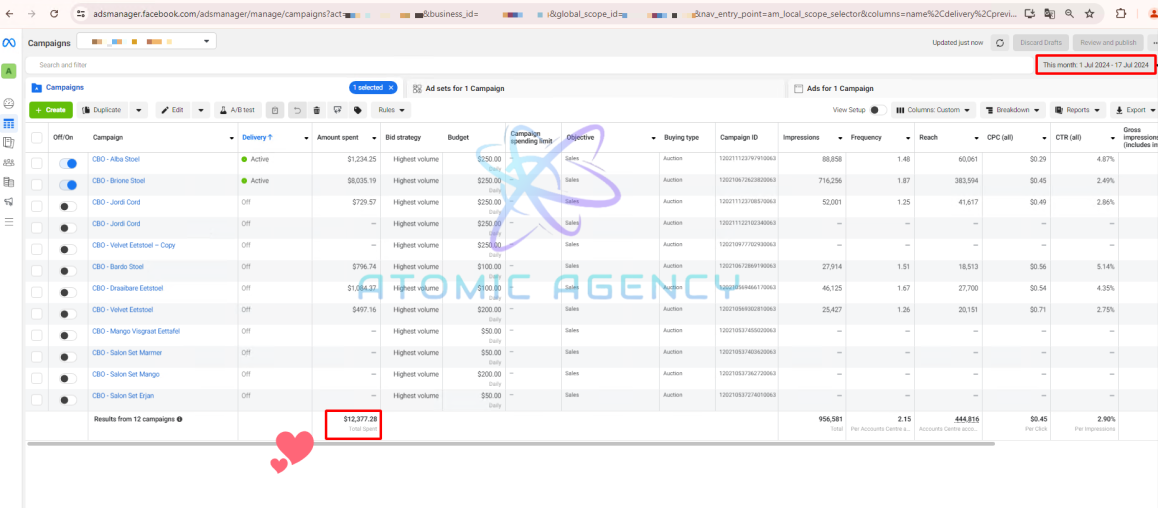Open the Audiences people icon in sidebar
Viewport: 1158px width, 508px height.
[9, 162]
